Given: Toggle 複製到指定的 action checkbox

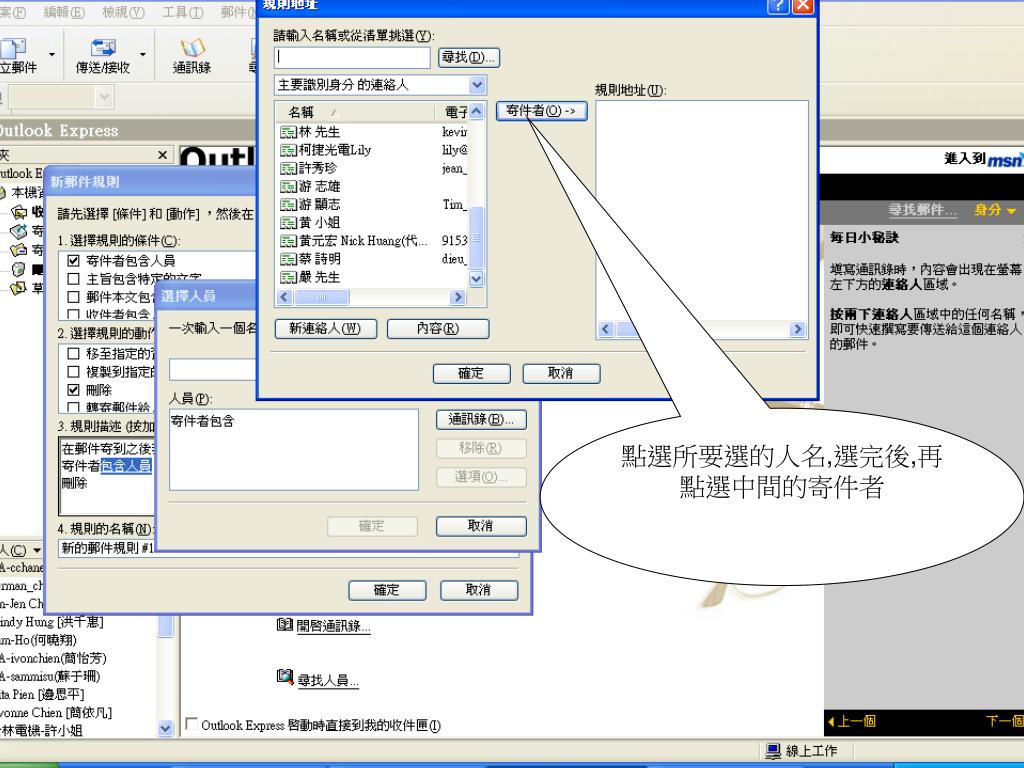Looking at the screenshot, I should (74, 372).
